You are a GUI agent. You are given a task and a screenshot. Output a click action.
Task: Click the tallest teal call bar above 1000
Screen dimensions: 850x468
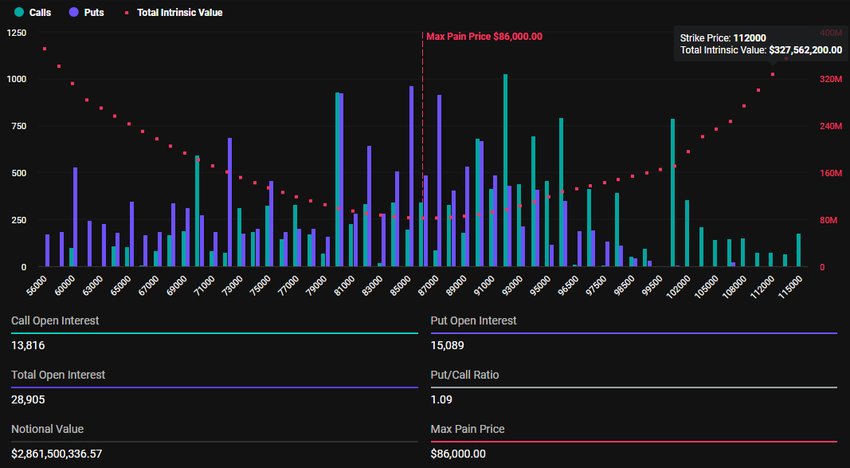point(505,170)
